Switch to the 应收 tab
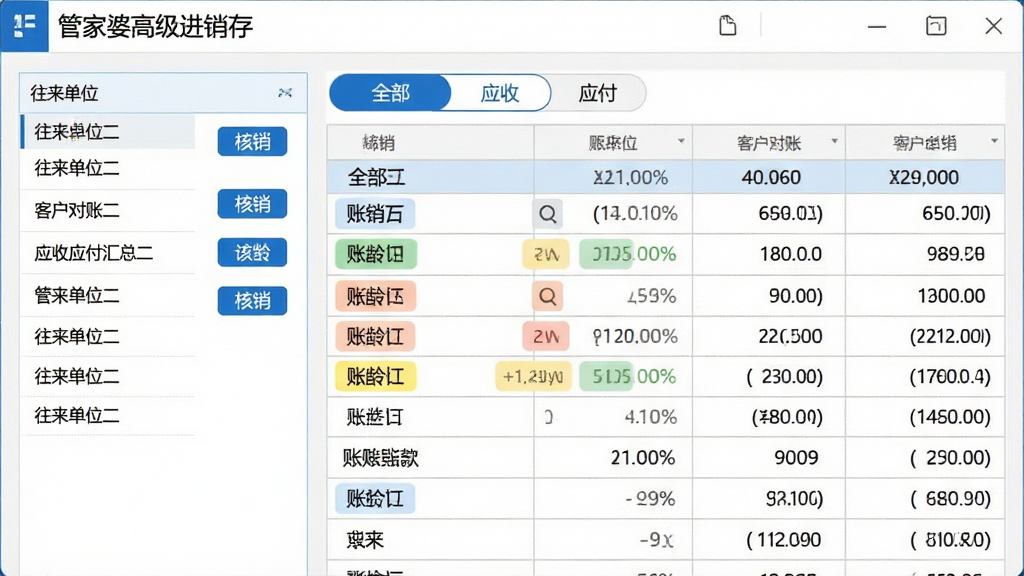Image resolution: width=1024 pixels, height=576 pixels. [500, 93]
